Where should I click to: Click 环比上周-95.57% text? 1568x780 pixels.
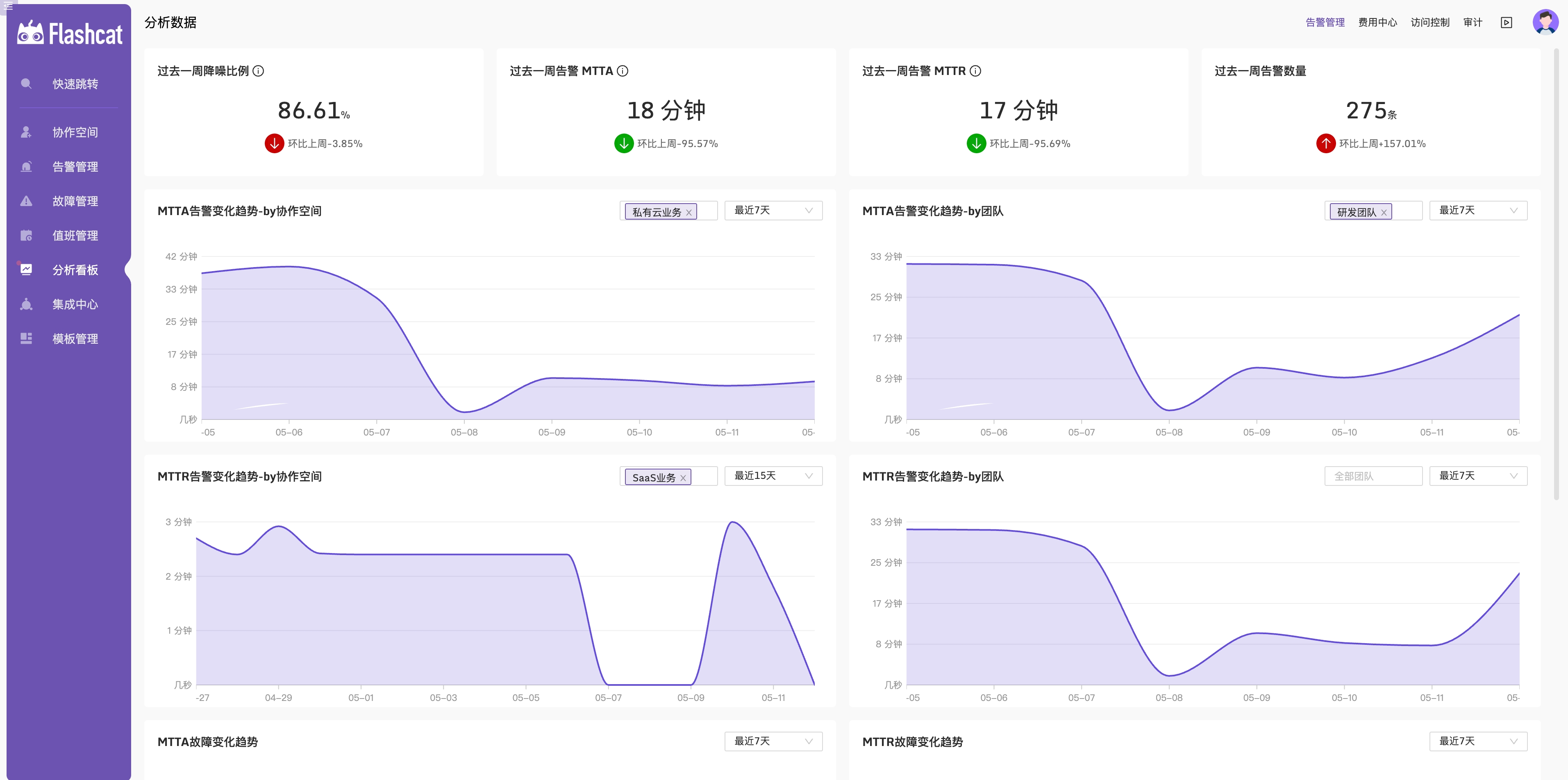[x=677, y=144]
